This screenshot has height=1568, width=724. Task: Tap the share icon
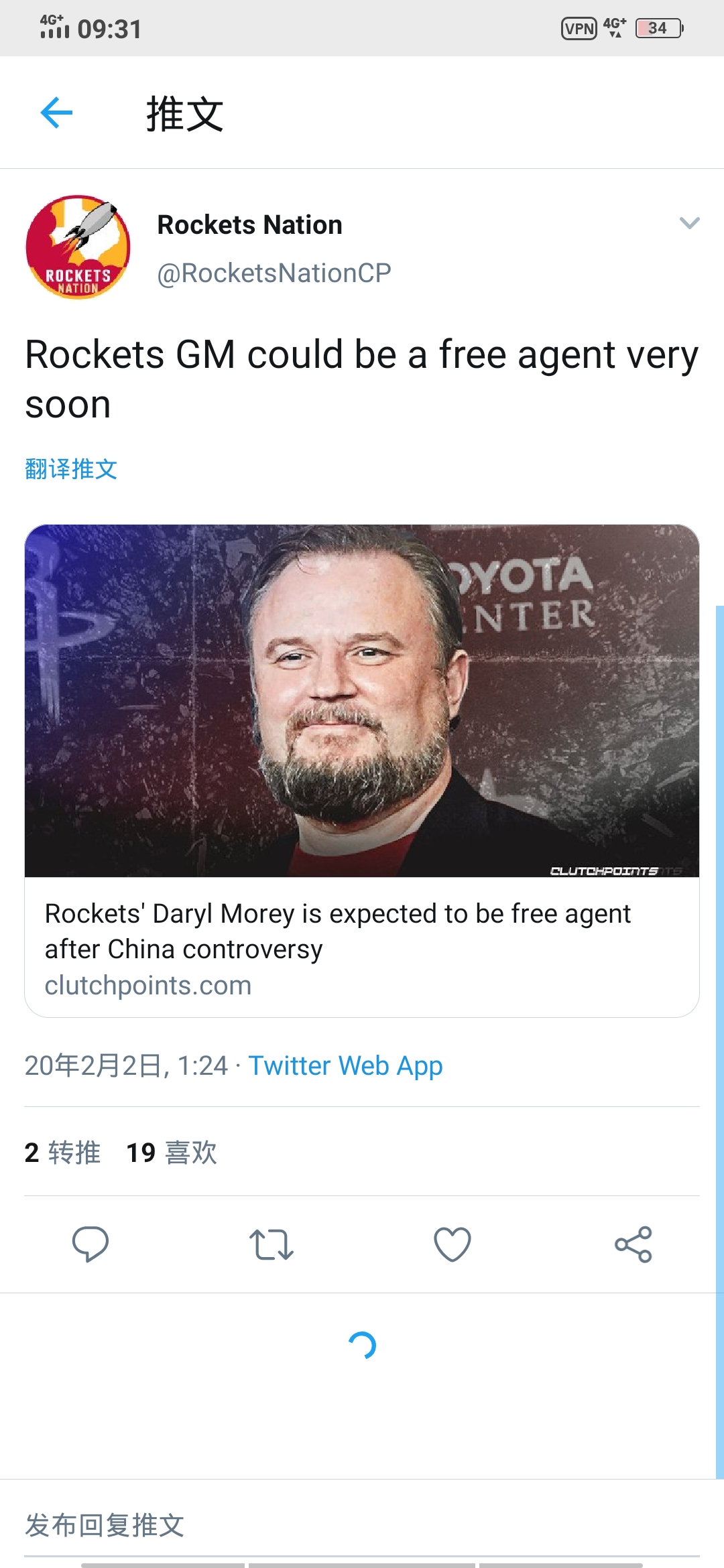(633, 1244)
